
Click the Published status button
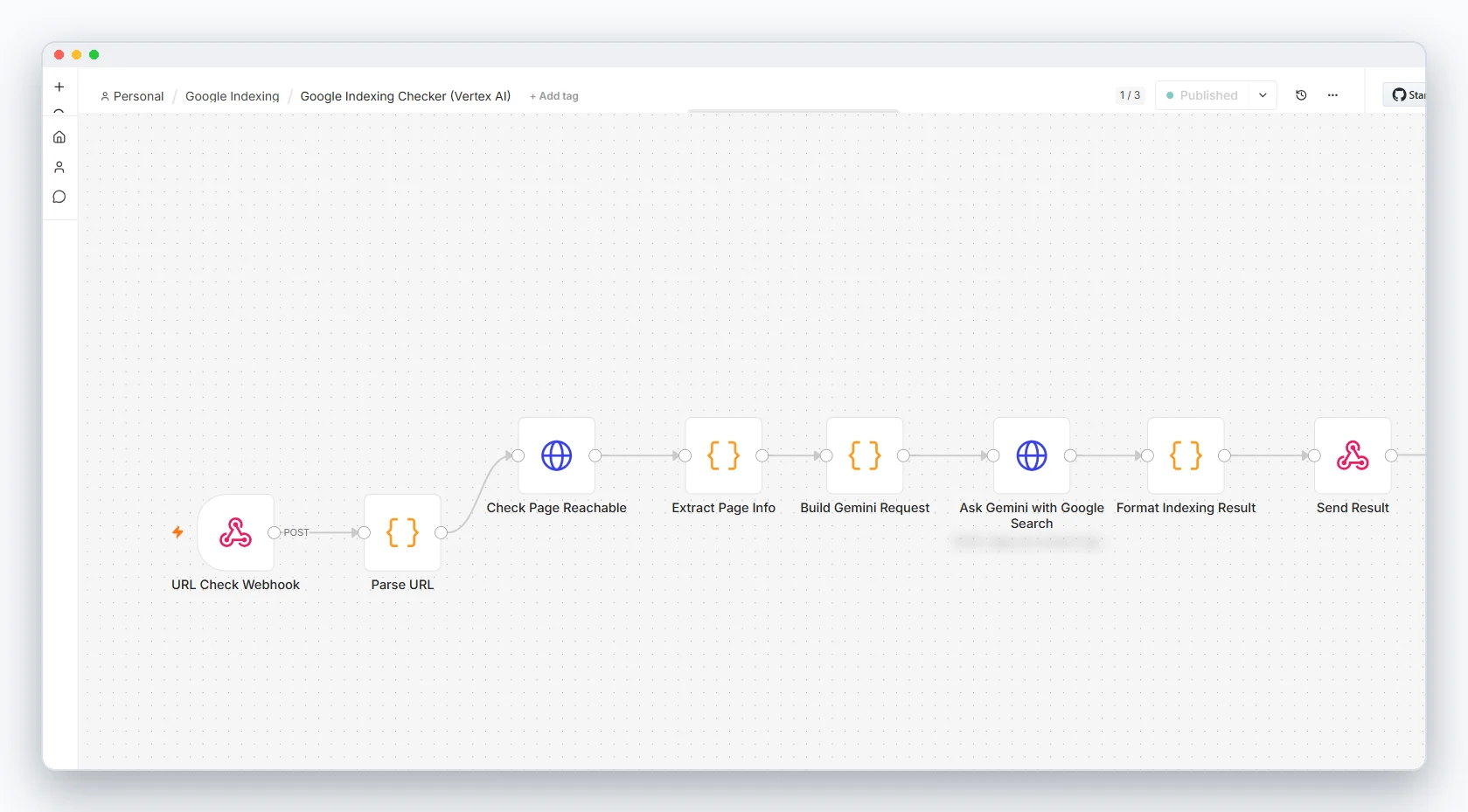click(1202, 95)
